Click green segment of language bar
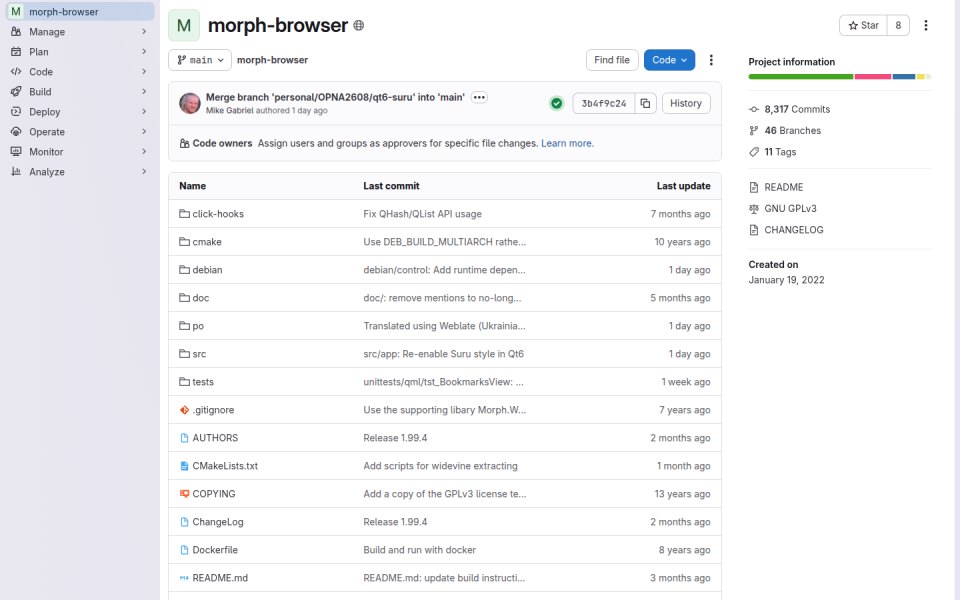The height and width of the screenshot is (600, 960). (801, 77)
